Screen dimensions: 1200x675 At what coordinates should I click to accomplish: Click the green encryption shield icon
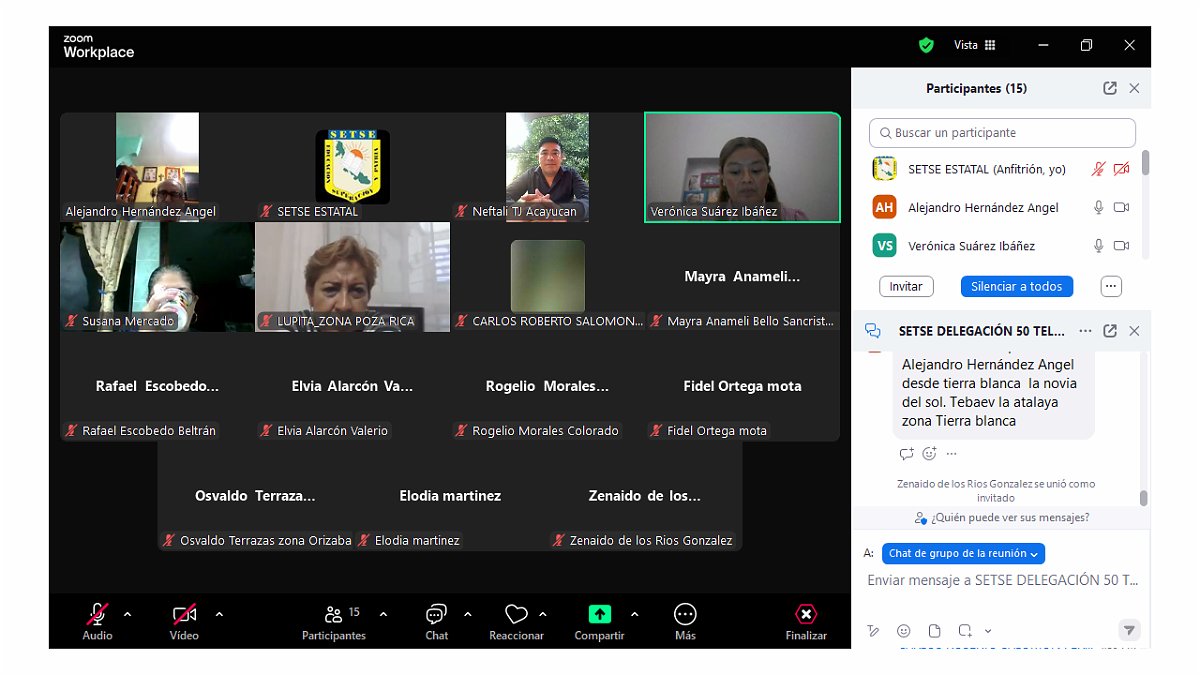click(x=926, y=45)
